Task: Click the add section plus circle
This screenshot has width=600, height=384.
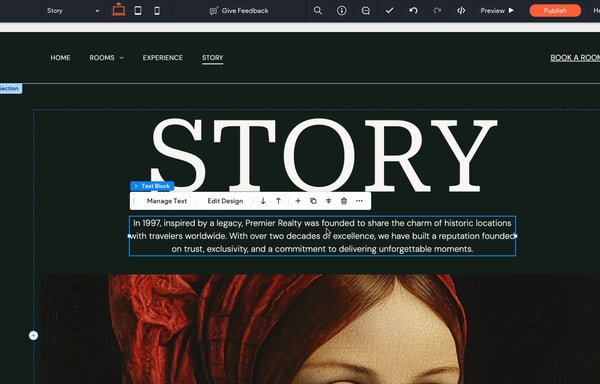Action: pos(33,335)
